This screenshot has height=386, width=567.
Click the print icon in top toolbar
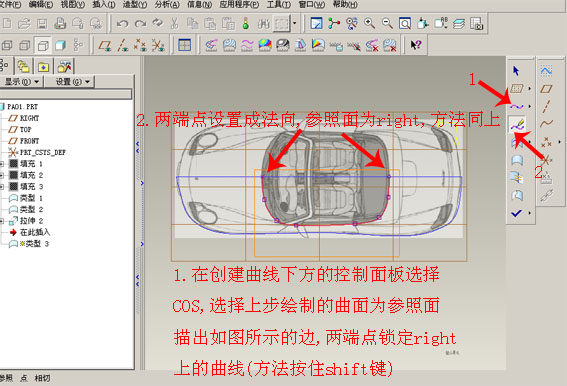pos(60,24)
